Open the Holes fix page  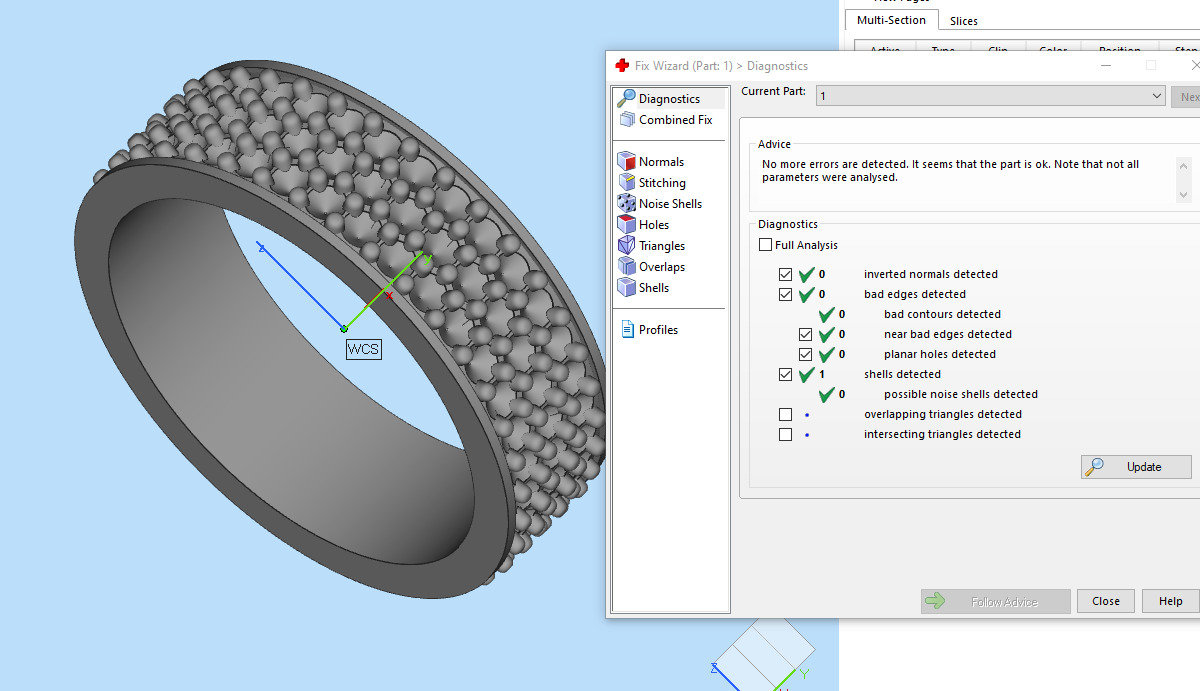point(644,224)
